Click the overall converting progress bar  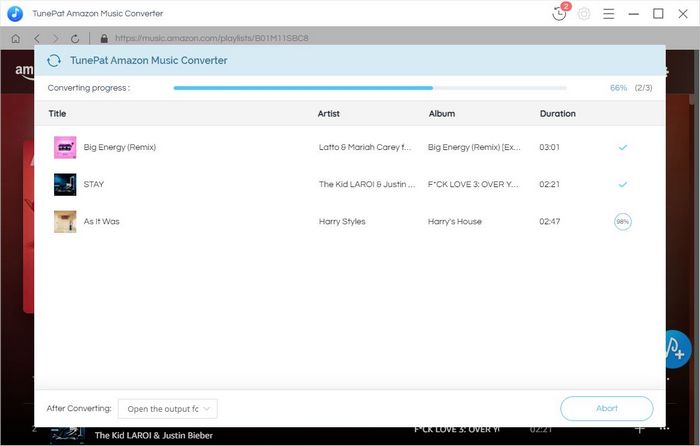point(370,88)
